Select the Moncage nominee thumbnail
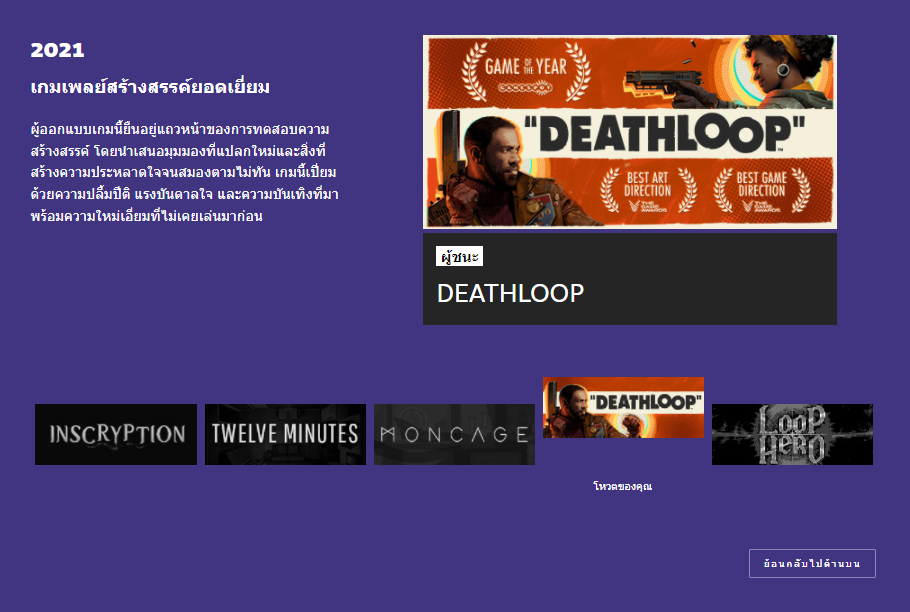 point(454,434)
